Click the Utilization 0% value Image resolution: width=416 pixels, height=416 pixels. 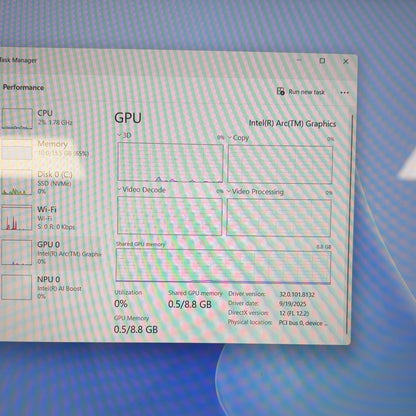(x=121, y=304)
